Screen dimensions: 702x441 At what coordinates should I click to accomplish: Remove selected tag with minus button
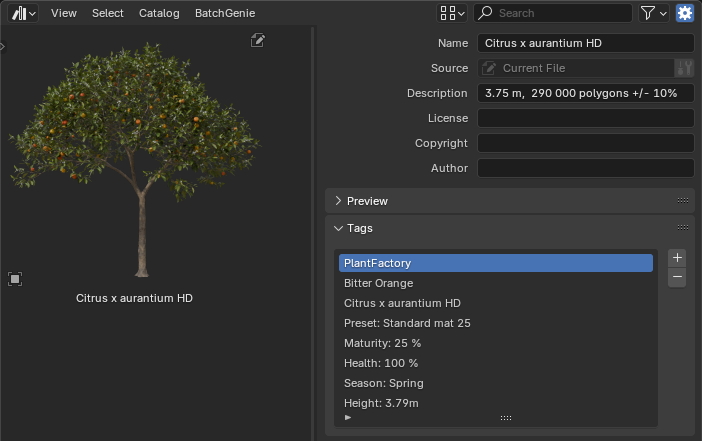677,277
